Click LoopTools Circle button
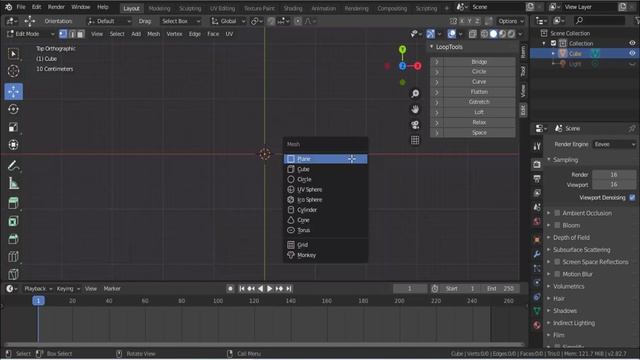 [x=478, y=71]
